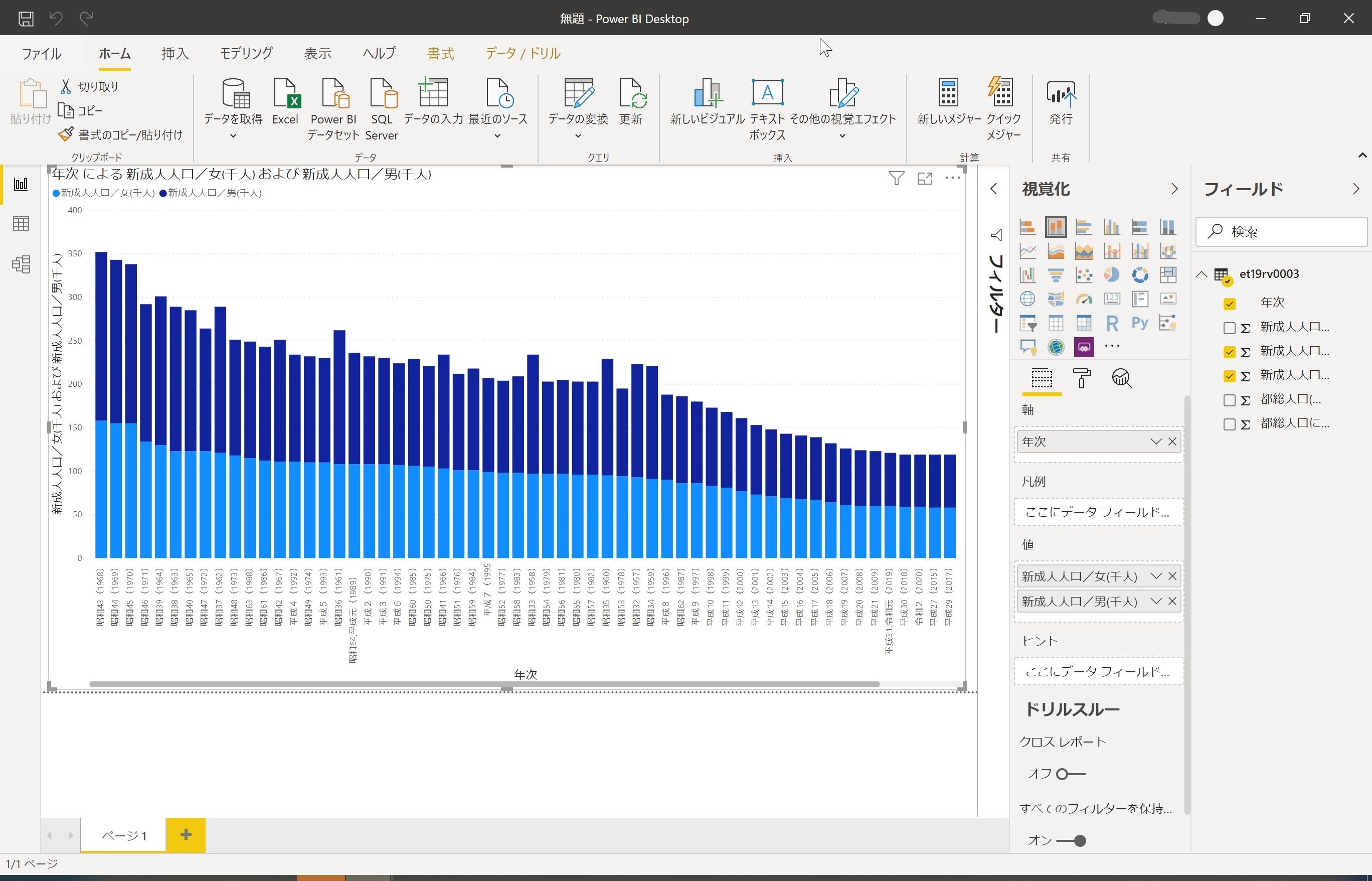Open the 年次 axis field dropdown

(1155, 442)
